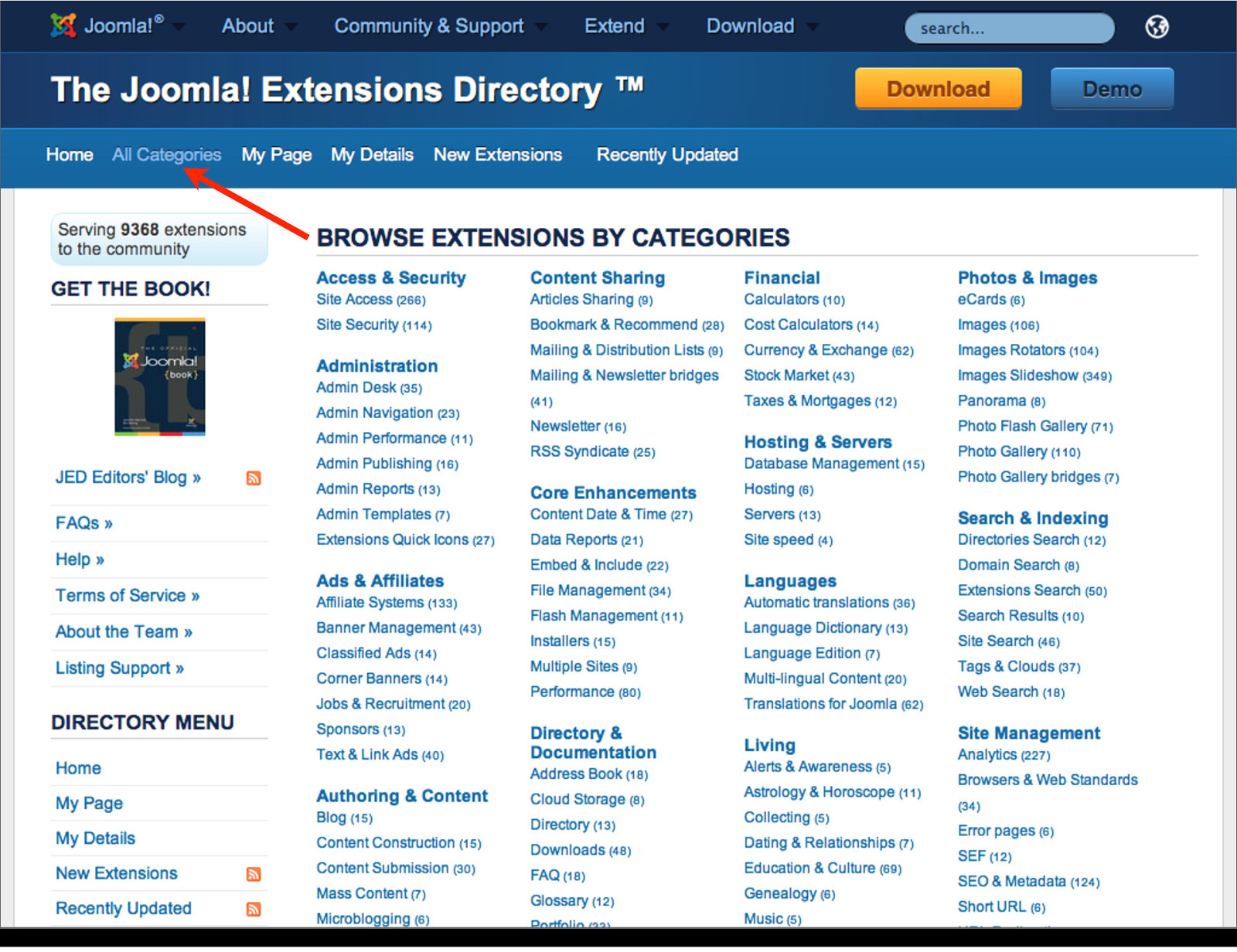
Task: Click Home in Directory Menu sidebar
Action: click(x=78, y=768)
